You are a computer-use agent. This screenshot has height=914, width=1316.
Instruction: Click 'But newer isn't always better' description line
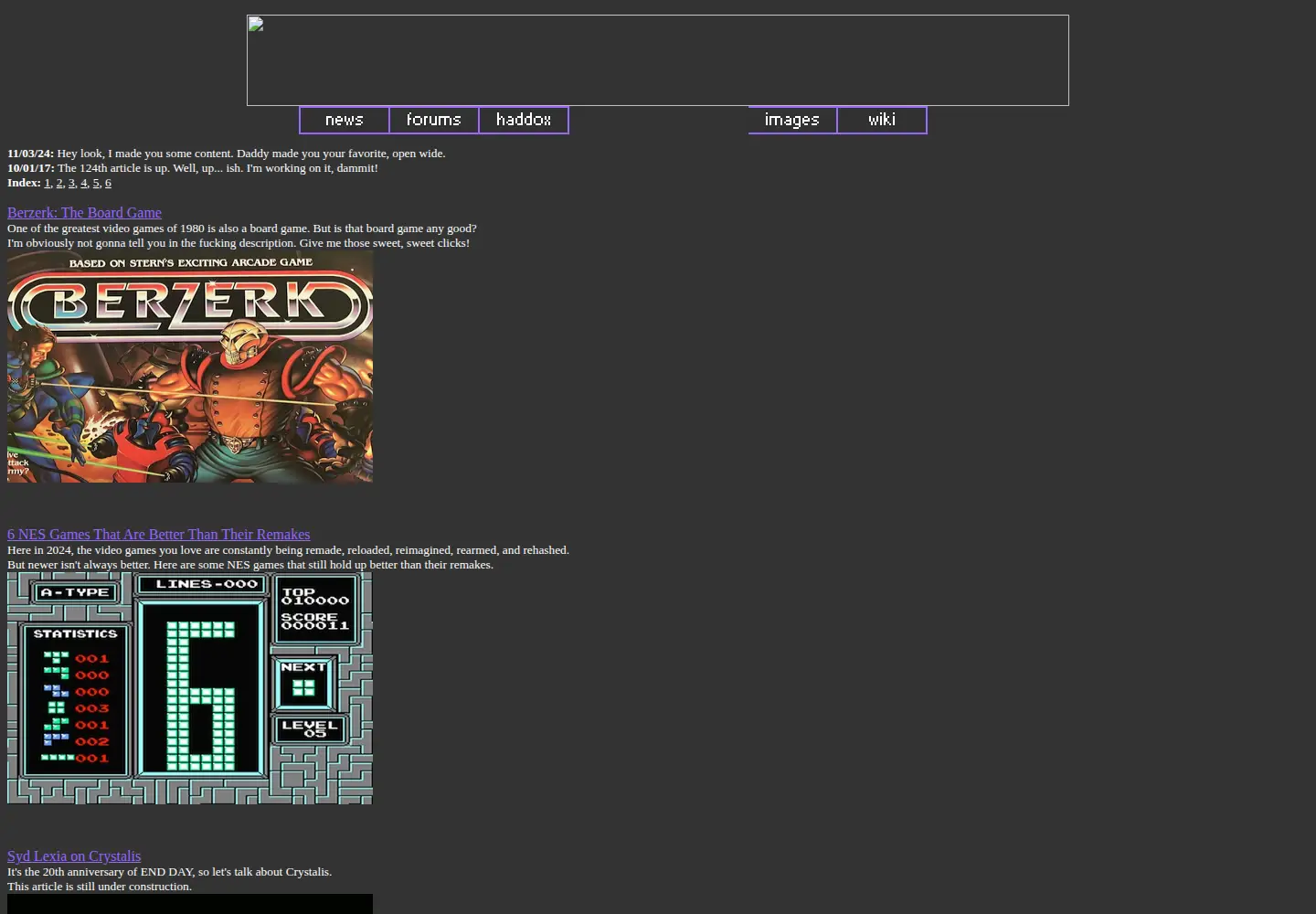click(250, 565)
